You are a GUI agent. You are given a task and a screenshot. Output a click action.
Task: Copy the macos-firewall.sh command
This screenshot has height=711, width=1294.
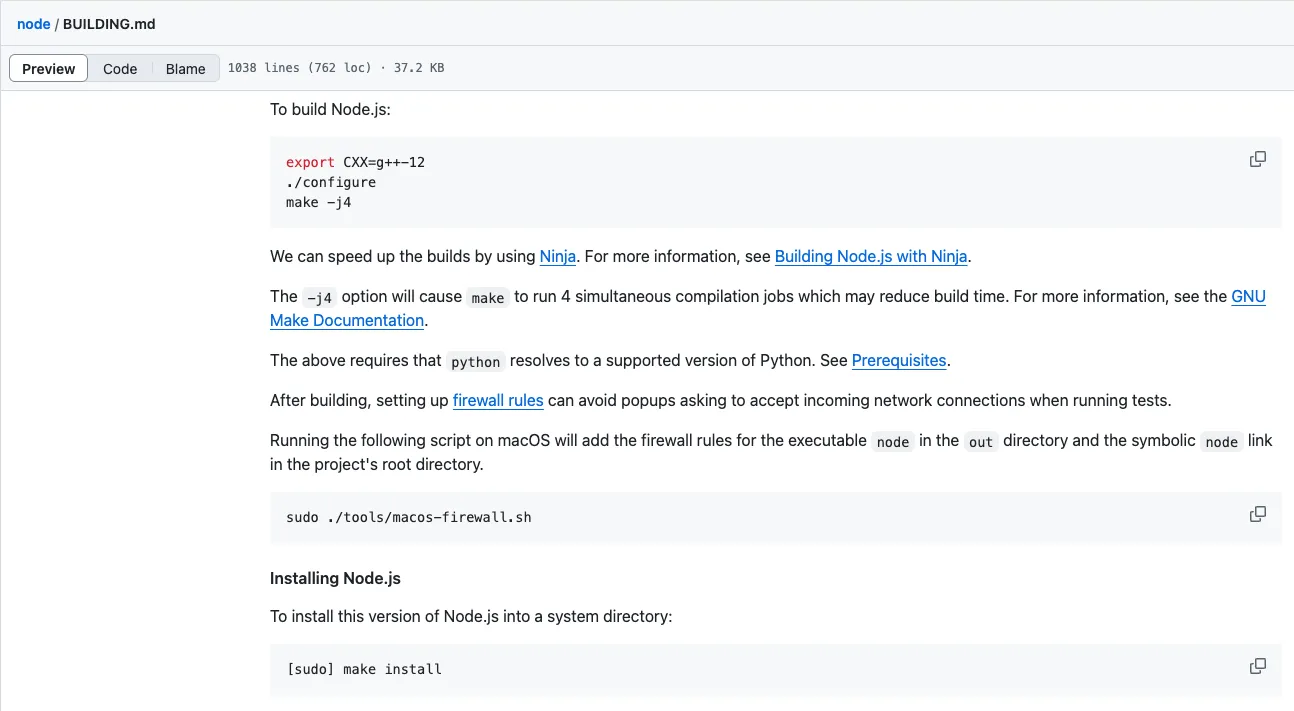tap(1258, 514)
